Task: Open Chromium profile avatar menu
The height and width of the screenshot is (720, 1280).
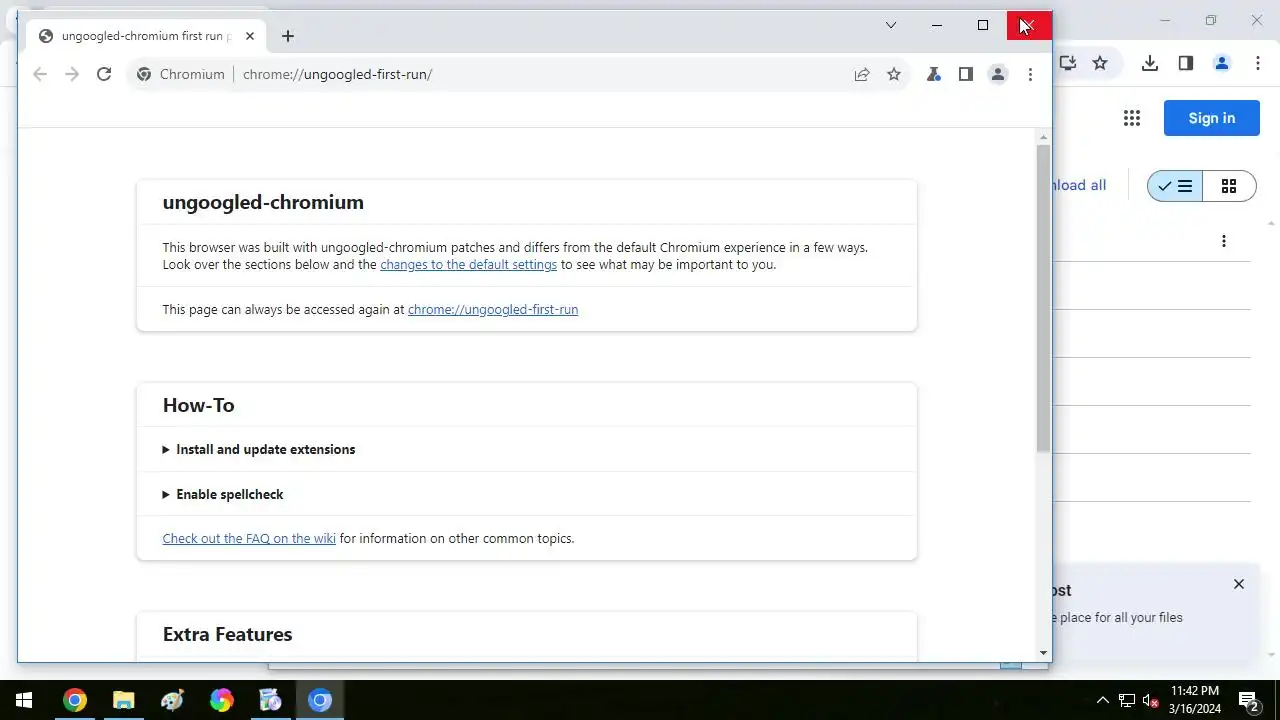Action: (x=998, y=74)
